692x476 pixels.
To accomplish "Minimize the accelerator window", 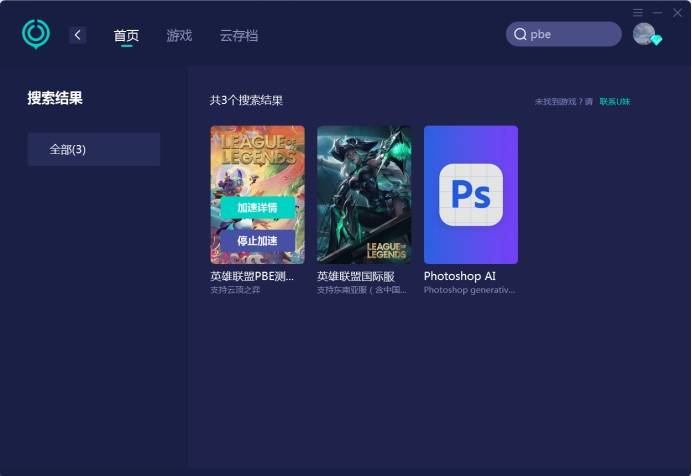I will pos(658,13).
